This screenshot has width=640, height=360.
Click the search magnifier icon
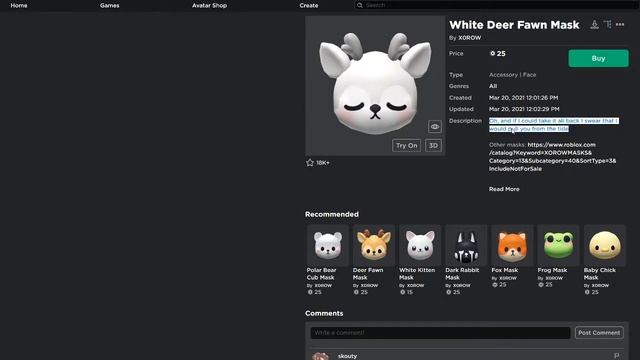[360, 5]
